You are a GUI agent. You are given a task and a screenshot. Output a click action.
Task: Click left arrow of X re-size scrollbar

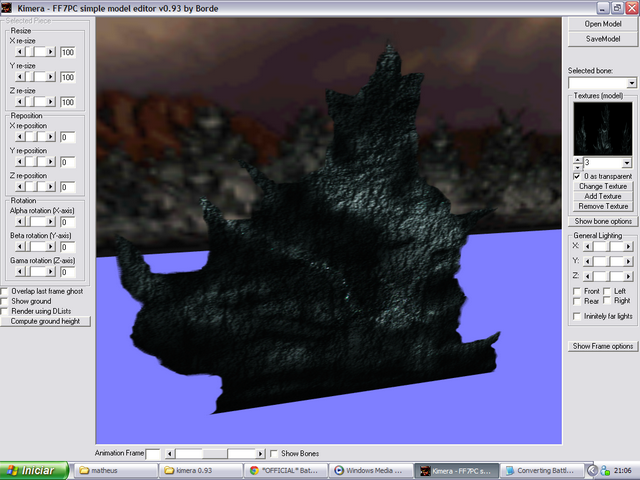[20, 52]
